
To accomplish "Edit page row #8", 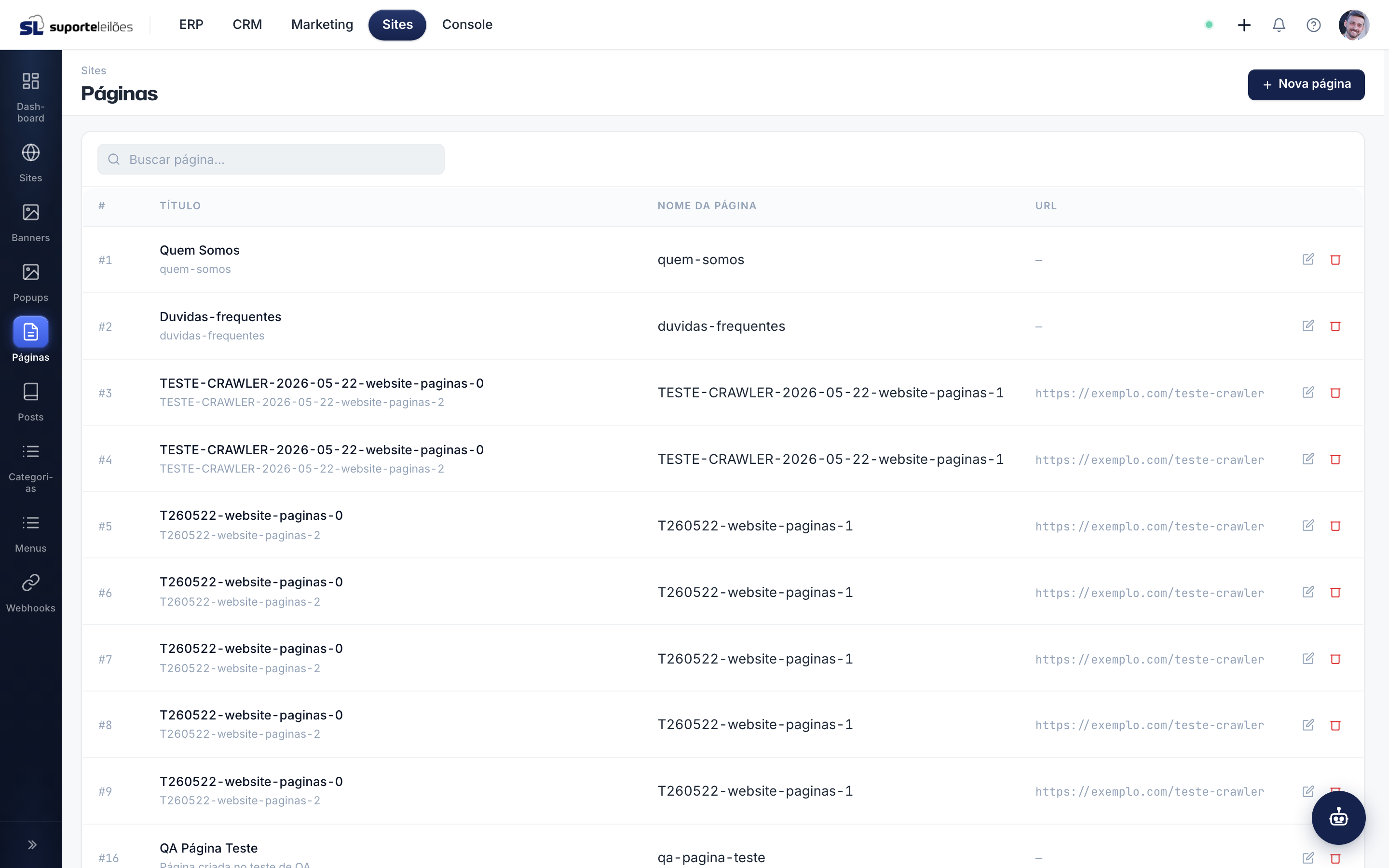I will [x=1308, y=725].
